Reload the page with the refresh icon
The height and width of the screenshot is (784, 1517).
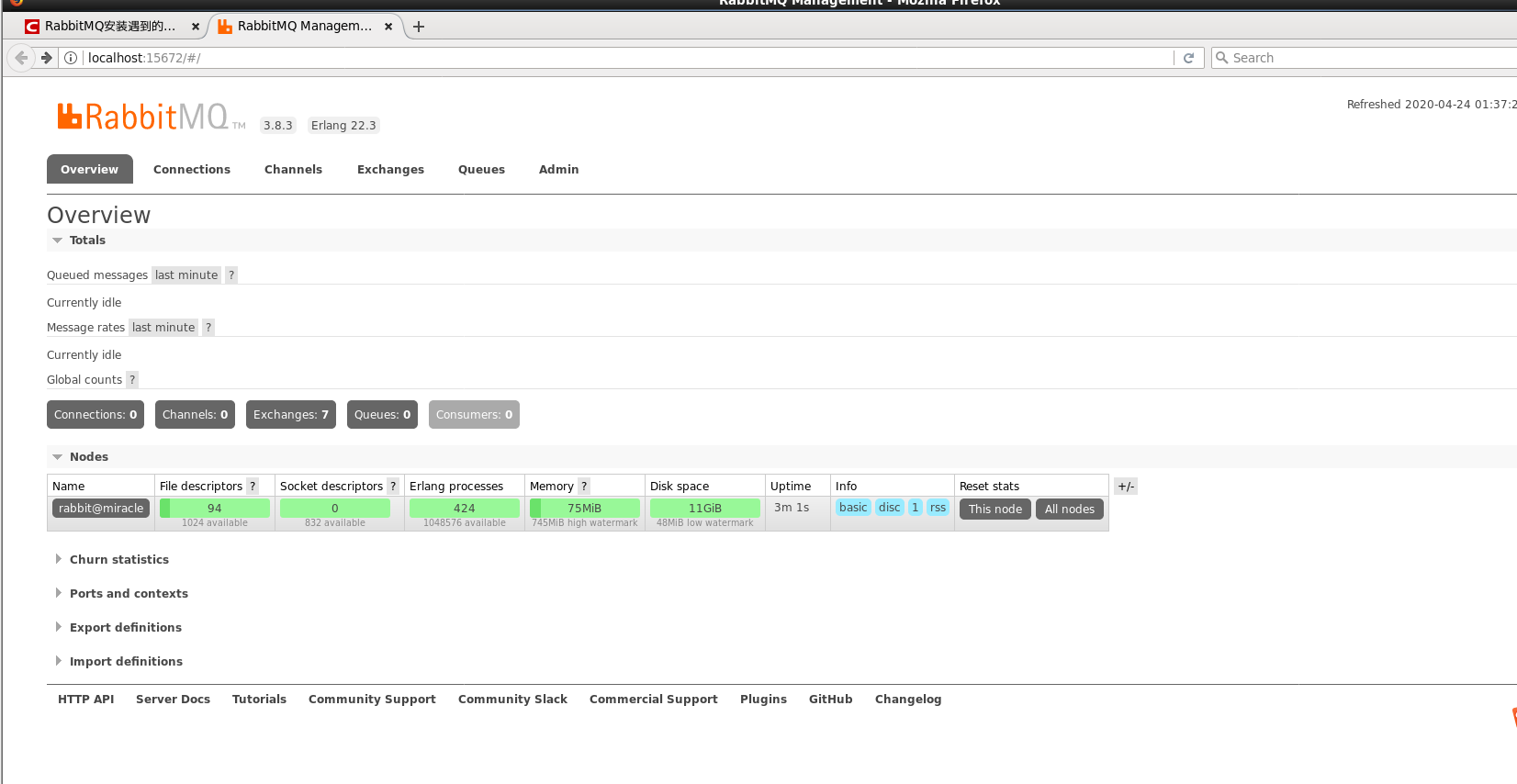tap(1188, 58)
